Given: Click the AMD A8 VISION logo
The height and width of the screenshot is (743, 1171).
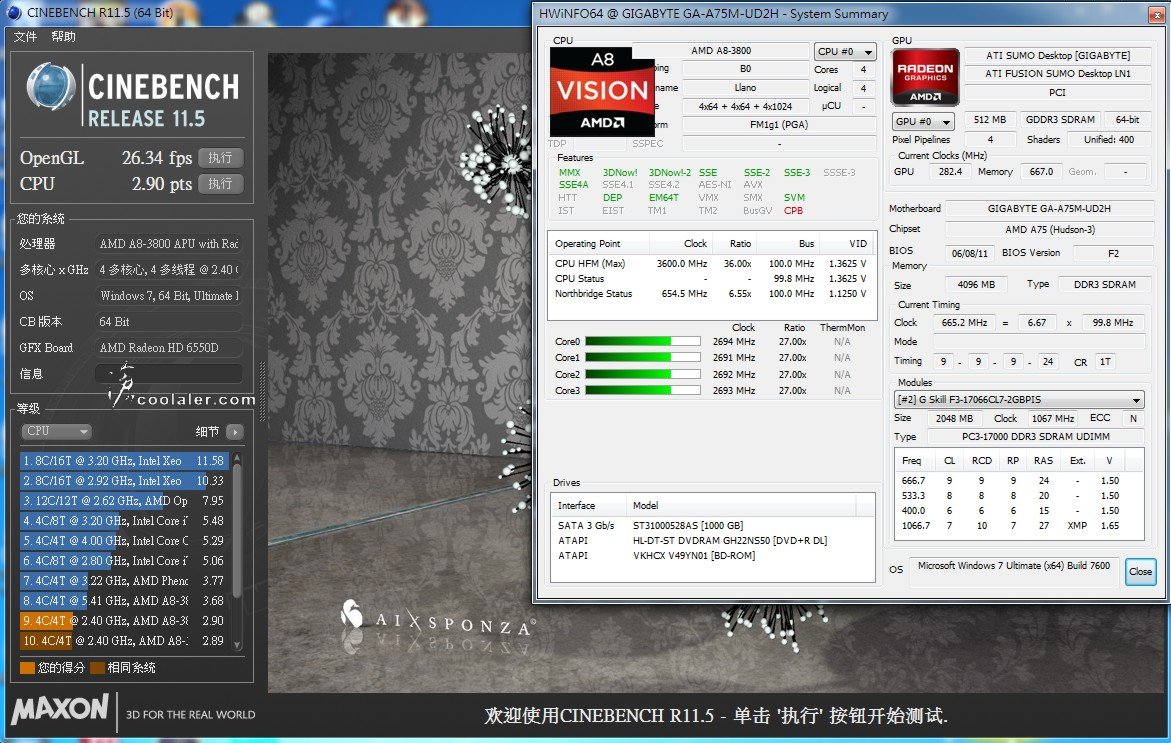Looking at the screenshot, I should (x=602, y=92).
